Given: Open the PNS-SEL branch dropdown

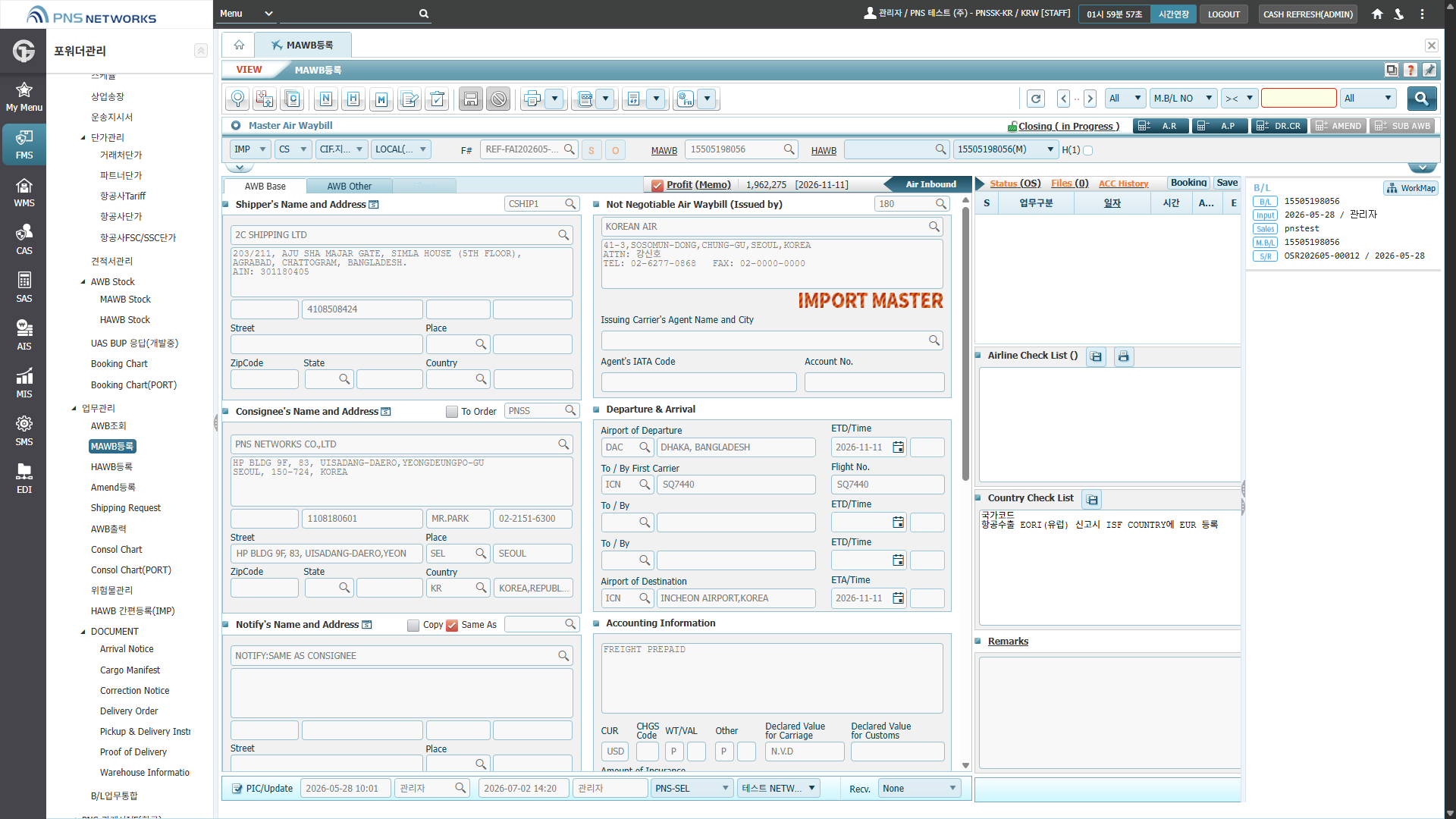Looking at the screenshot, I should coord(692,789).
